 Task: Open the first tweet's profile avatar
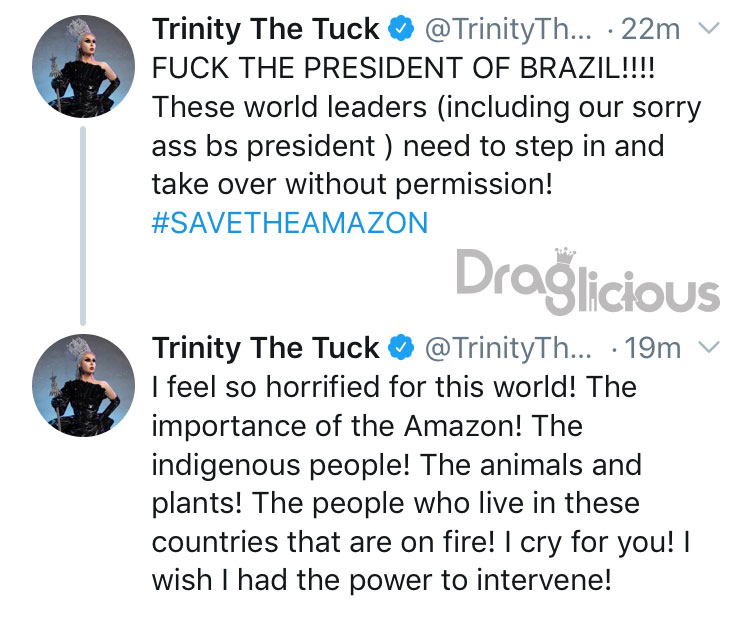click(x=83, y=66)
